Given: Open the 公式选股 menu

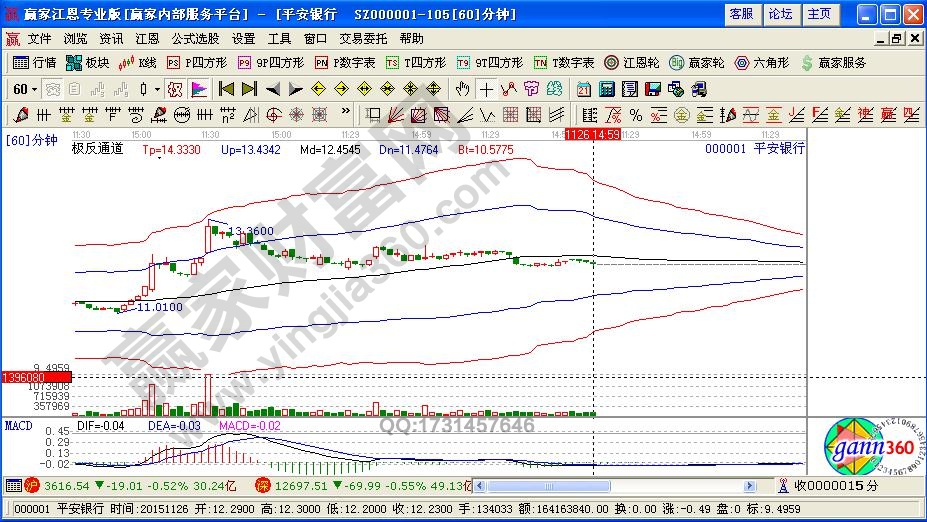Looking at the screenshot, I should click(x=195, y=38).
